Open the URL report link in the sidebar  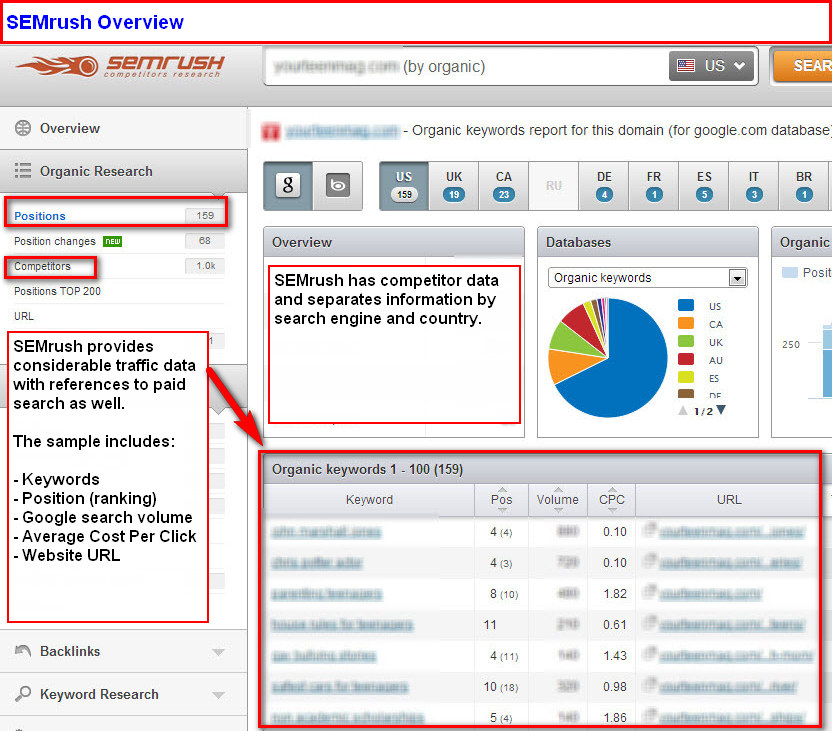point(24,316)
